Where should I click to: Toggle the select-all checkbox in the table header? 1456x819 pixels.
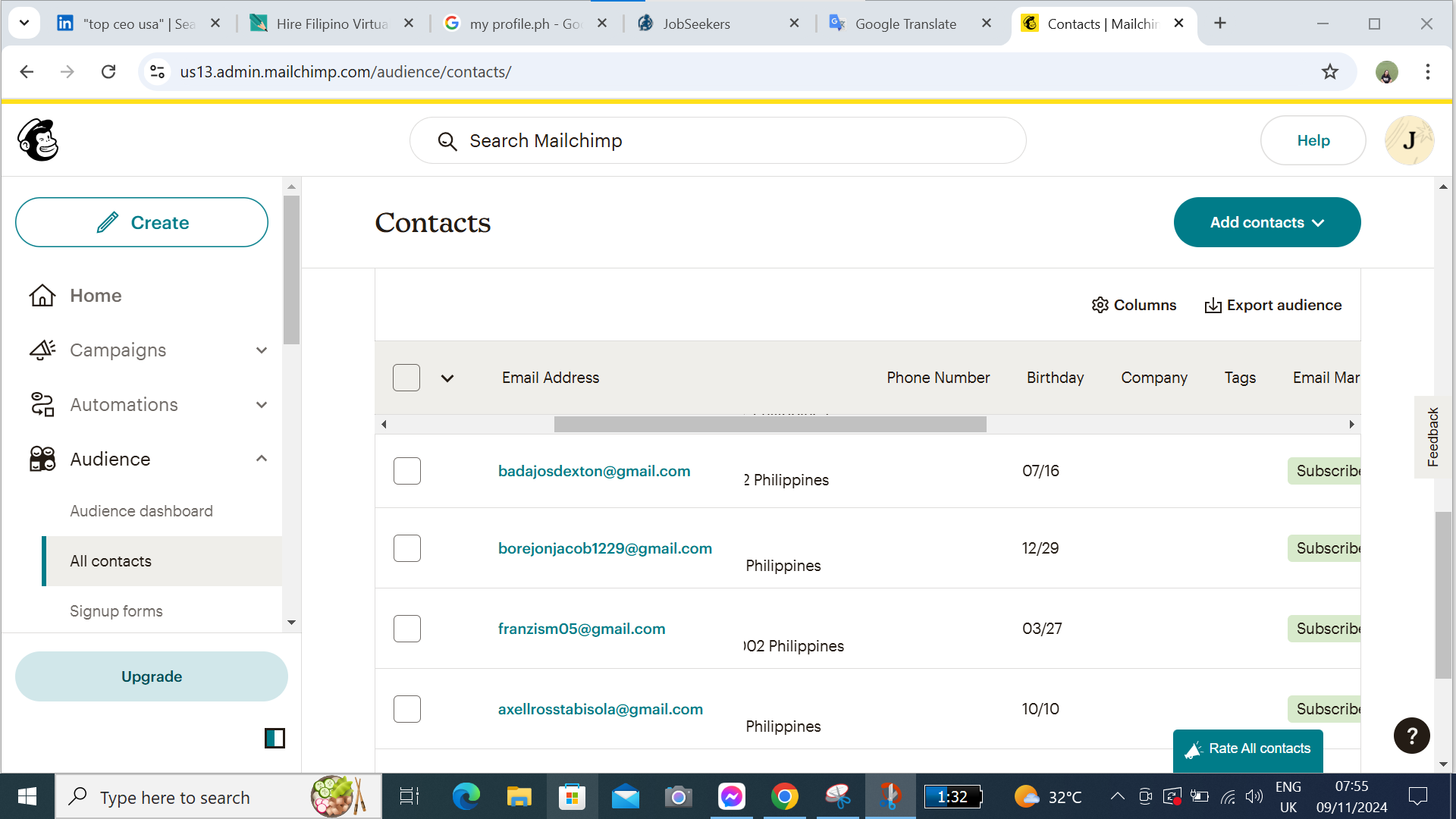[x=406, y=378]
